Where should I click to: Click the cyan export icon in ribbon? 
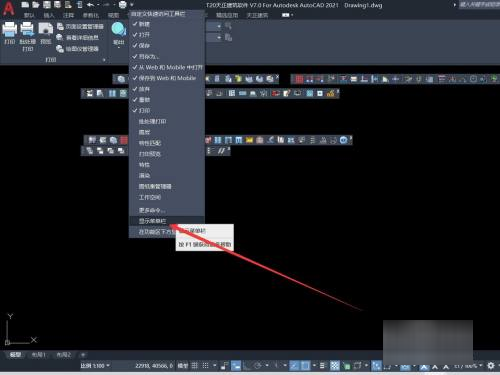coord(118,29)
